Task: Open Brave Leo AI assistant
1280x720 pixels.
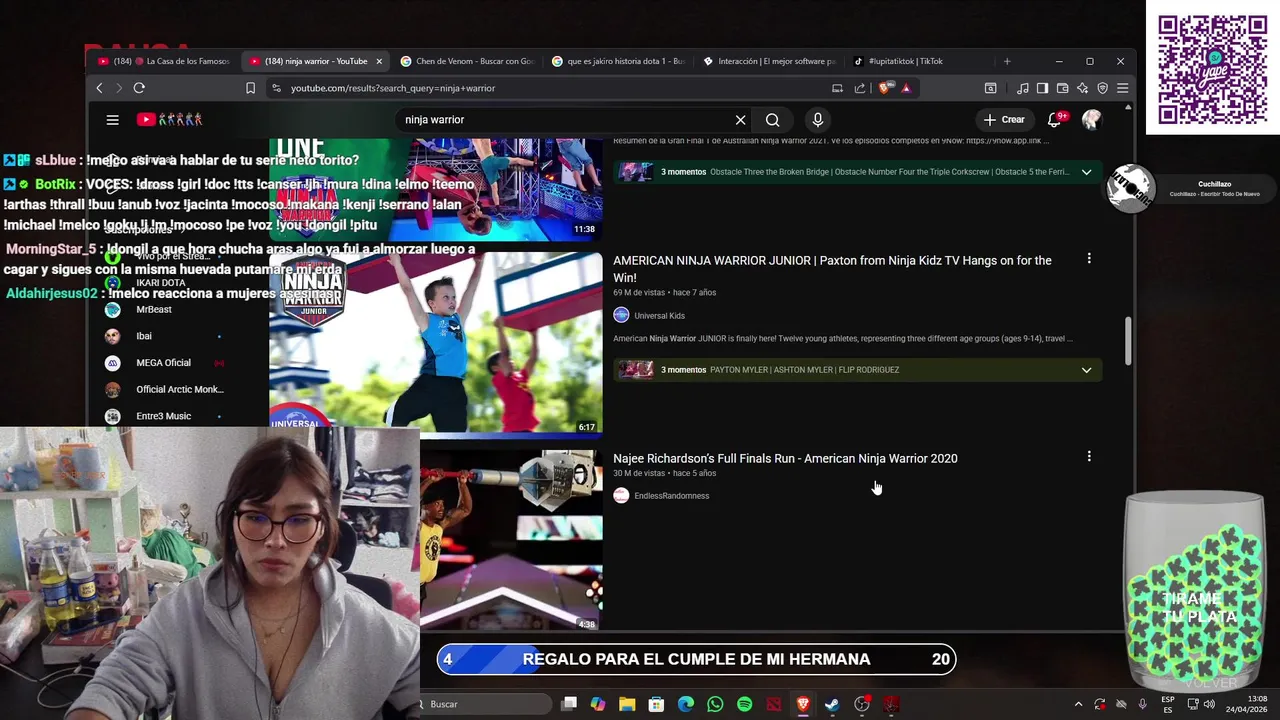Action: [1082, 88]
